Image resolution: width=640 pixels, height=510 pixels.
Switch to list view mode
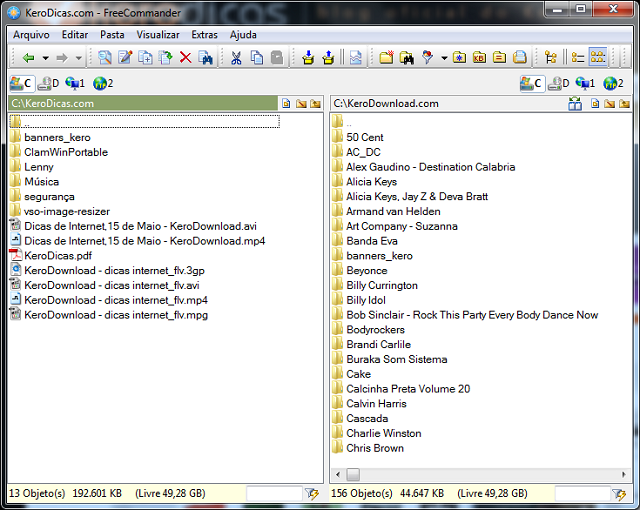coord(578,58)
